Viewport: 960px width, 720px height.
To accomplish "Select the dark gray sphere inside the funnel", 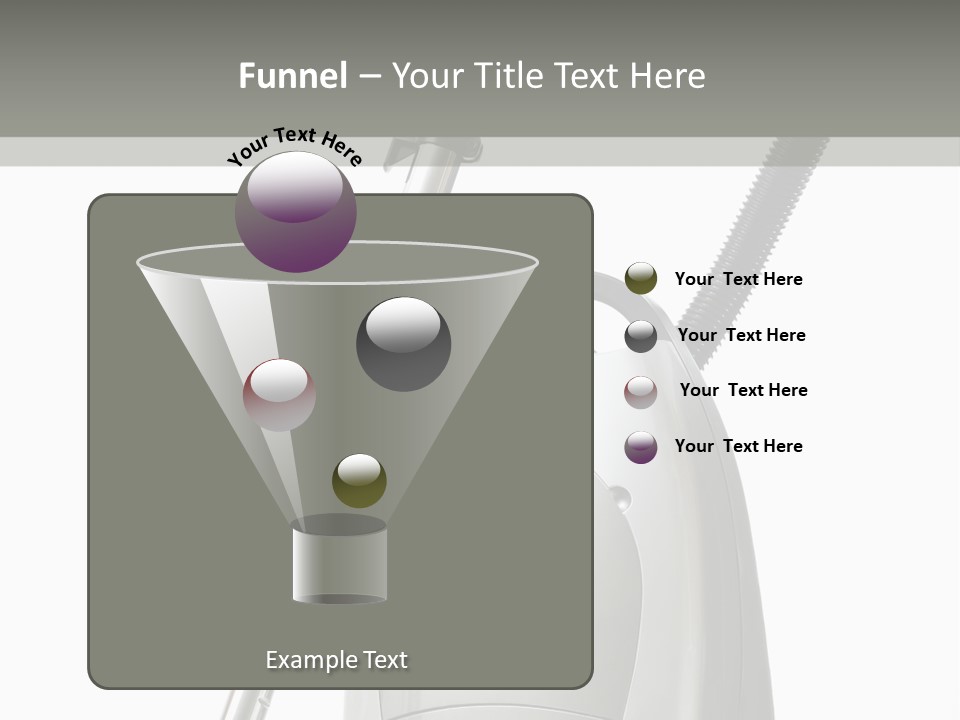I will tap(403, 343).
